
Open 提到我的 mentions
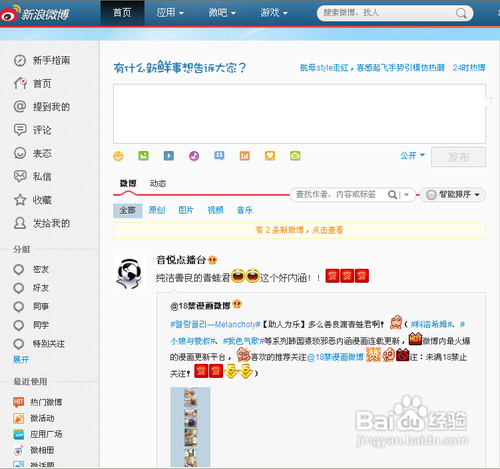42,107
